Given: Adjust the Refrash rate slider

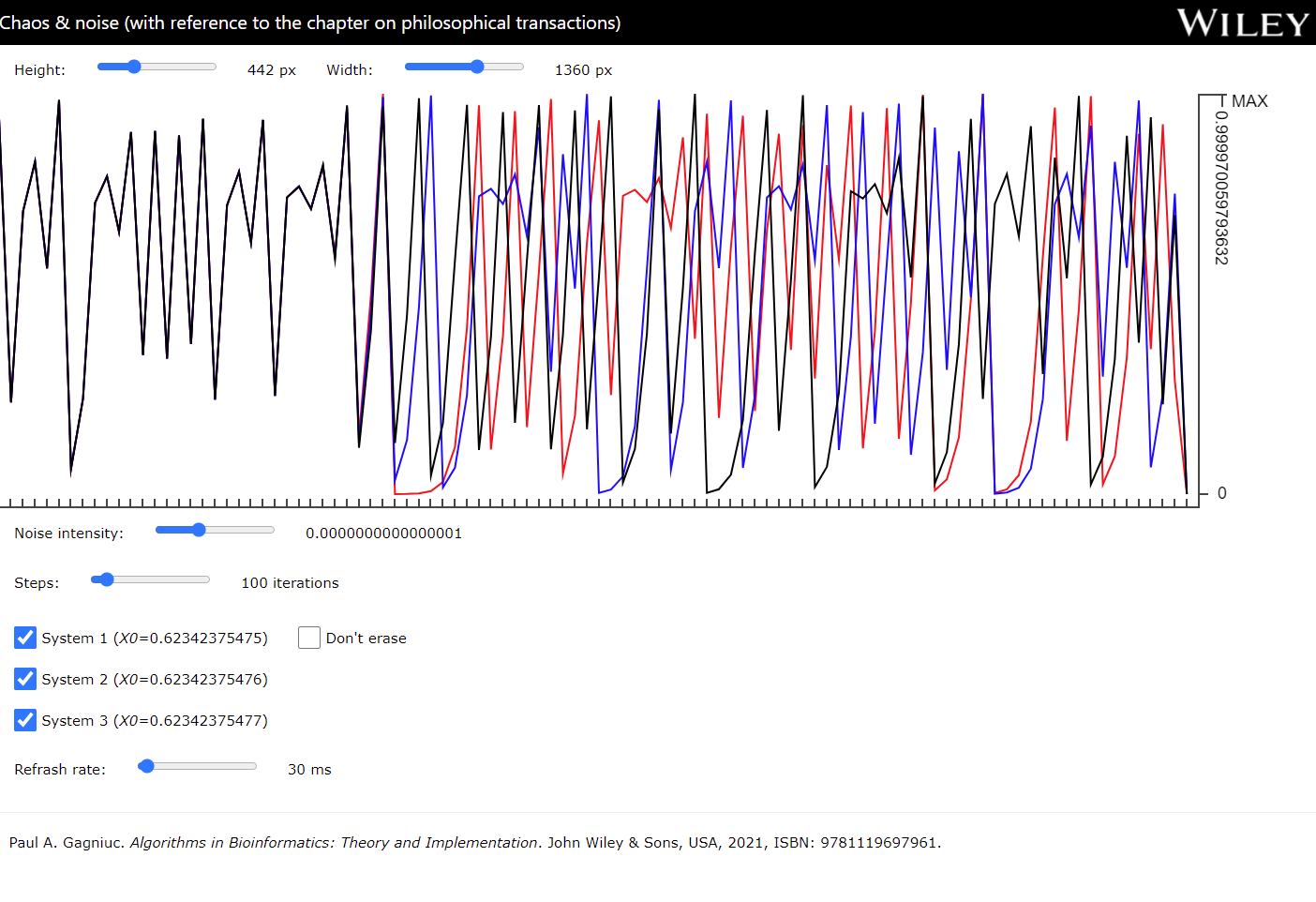Looking at the screenshot, I should coord(197,766).
